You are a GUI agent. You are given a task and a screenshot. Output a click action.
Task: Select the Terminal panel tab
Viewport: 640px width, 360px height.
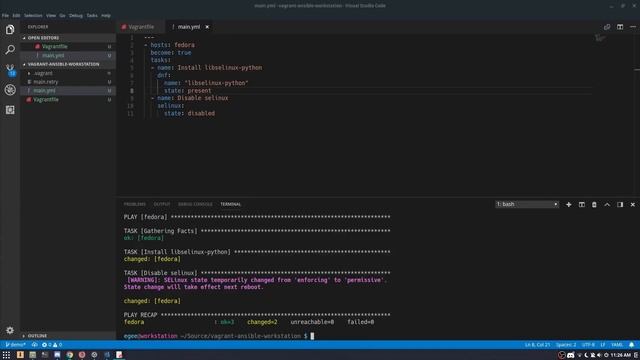(x=231, y=204)
